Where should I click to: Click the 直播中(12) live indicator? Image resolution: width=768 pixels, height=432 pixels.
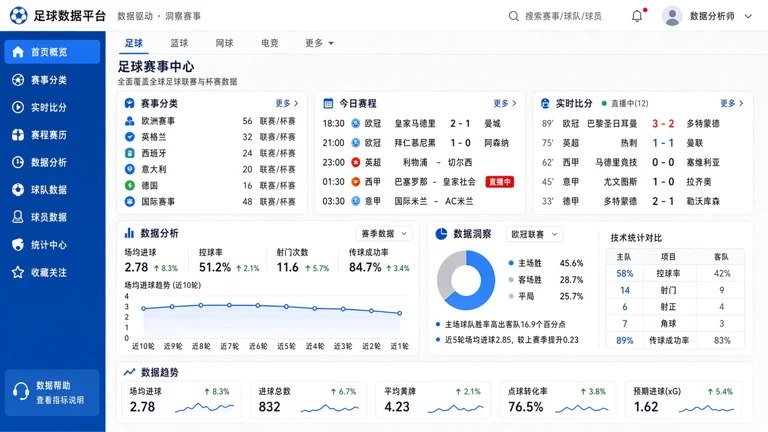pos(625,103)
